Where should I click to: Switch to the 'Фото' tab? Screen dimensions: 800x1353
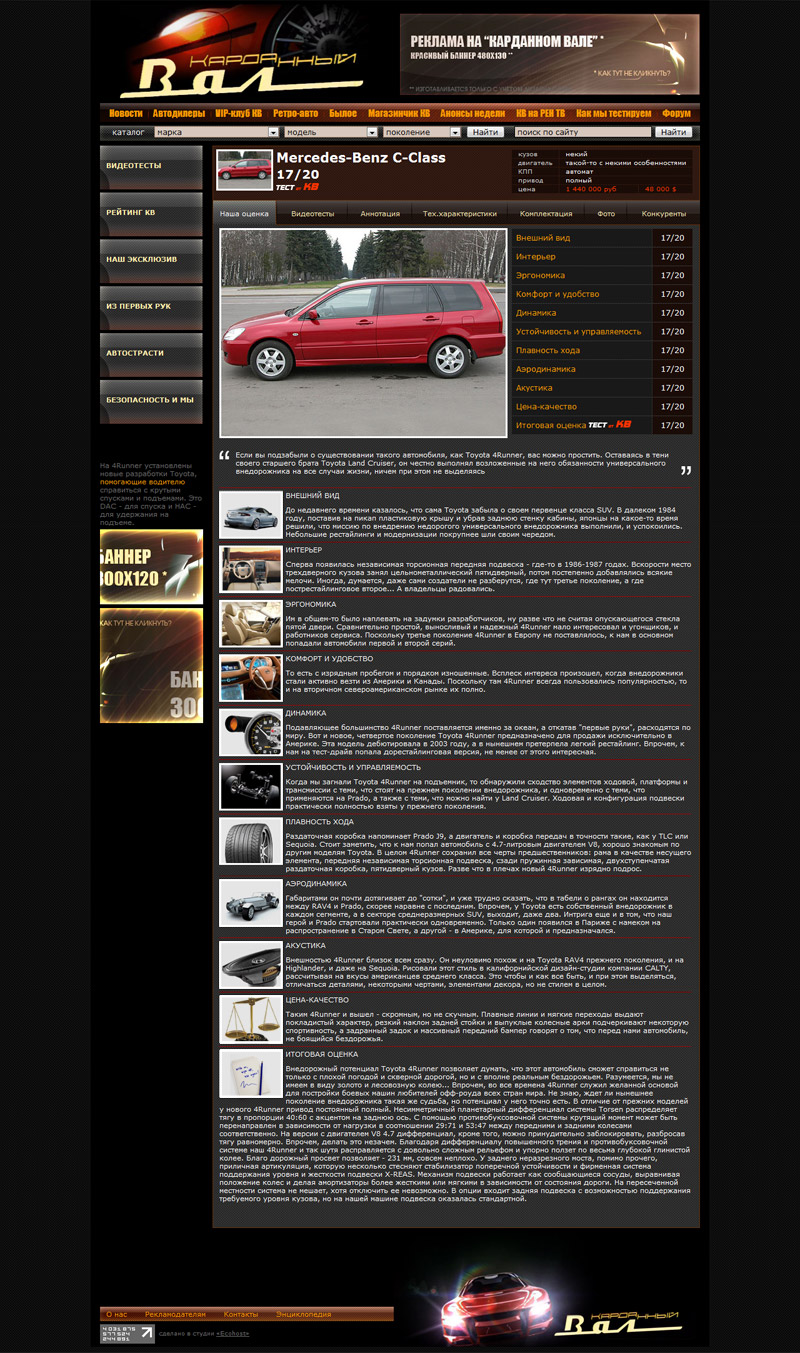(606, 213)
